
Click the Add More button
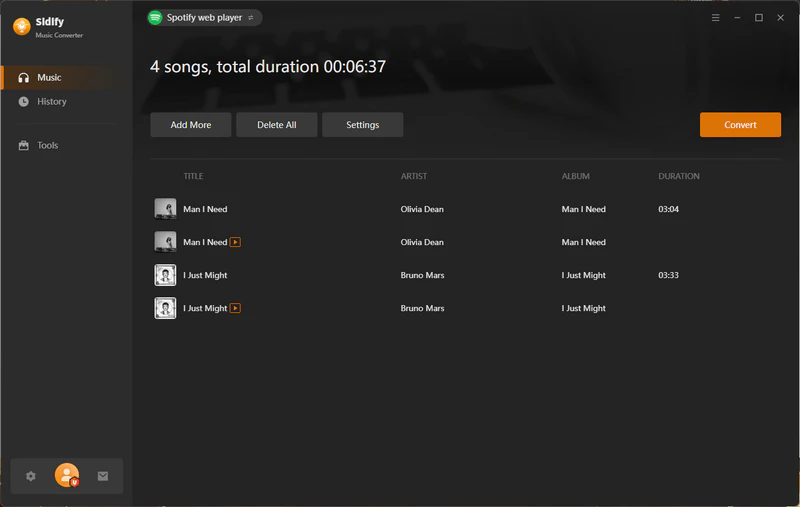tap(191, 125)
